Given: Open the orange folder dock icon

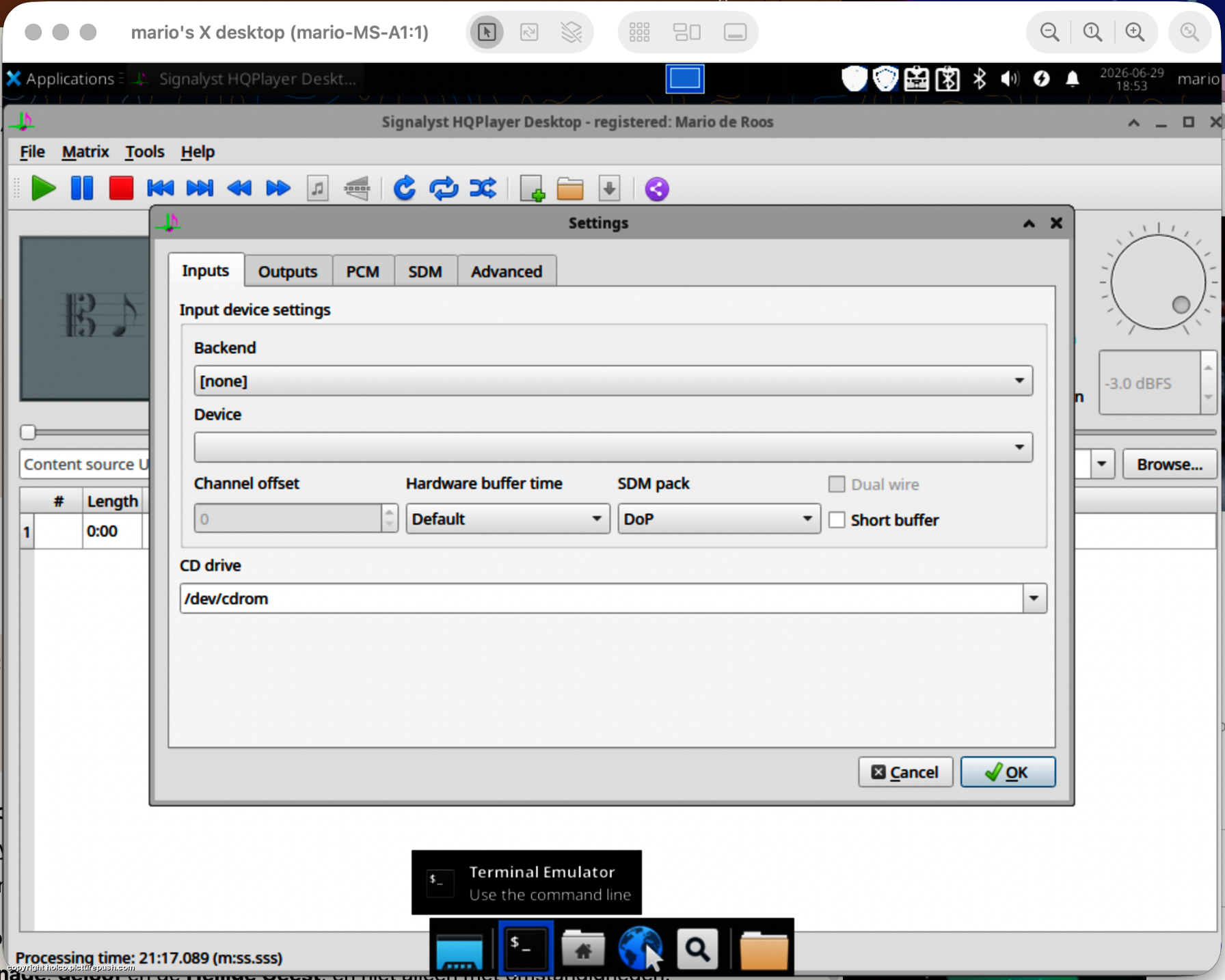Looking at the screenshot, I should (x=764, y=950).
